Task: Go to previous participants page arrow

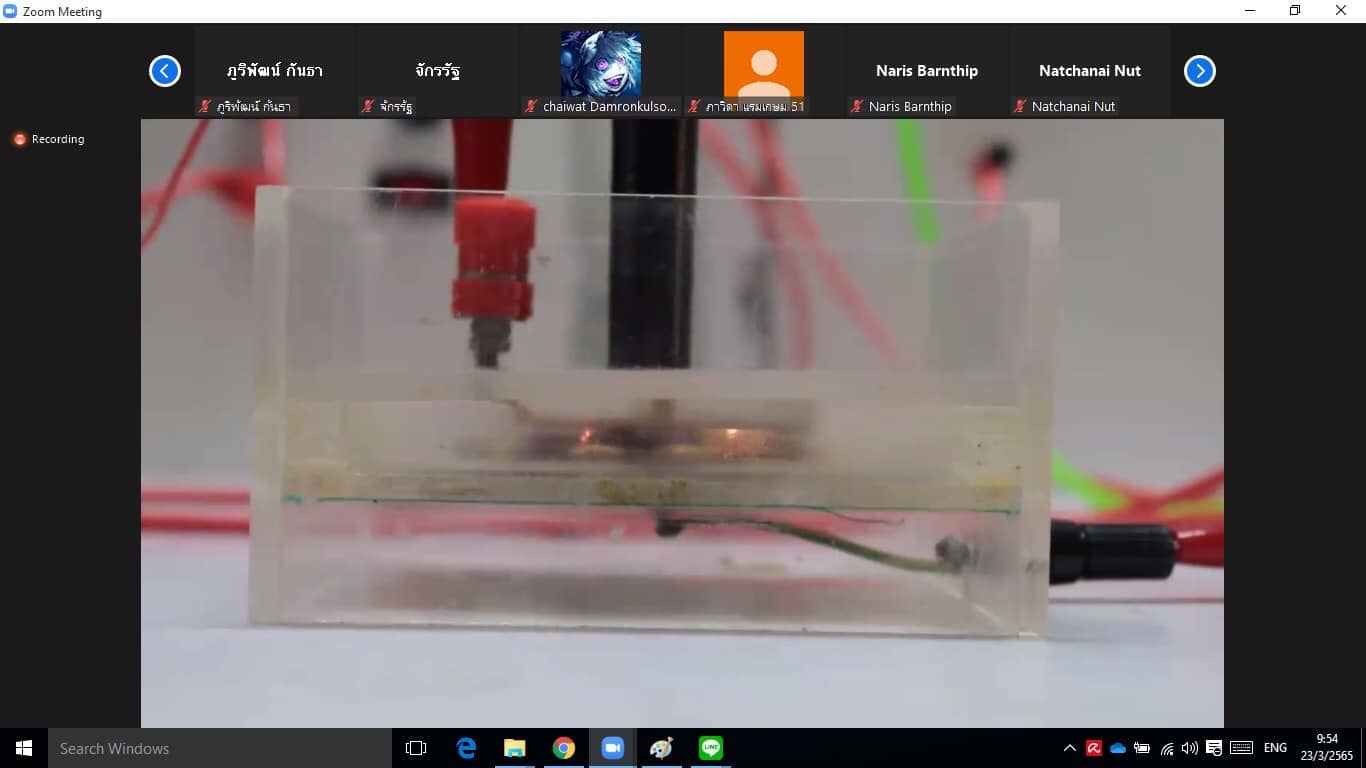Action: (165, 71)
